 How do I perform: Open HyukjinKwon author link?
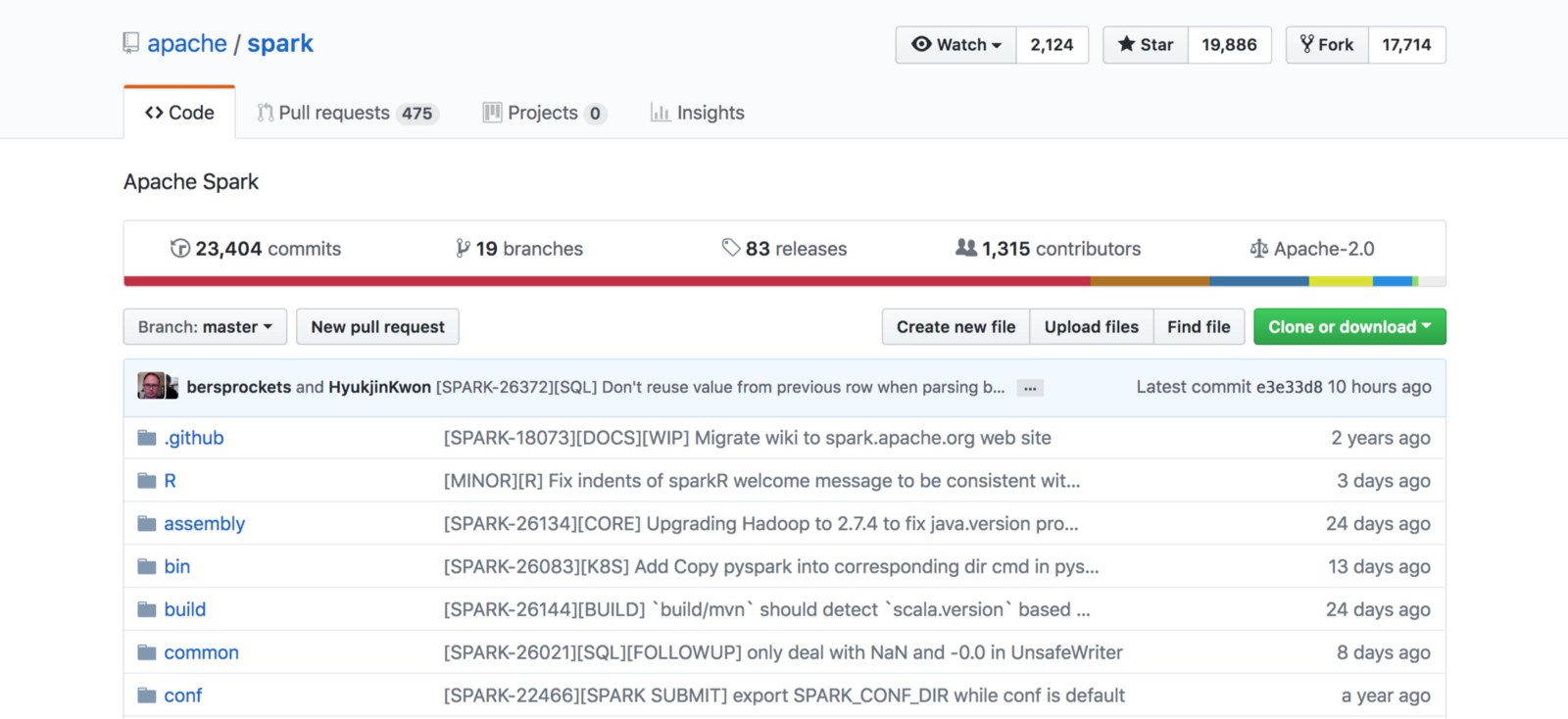click(380, 387)
